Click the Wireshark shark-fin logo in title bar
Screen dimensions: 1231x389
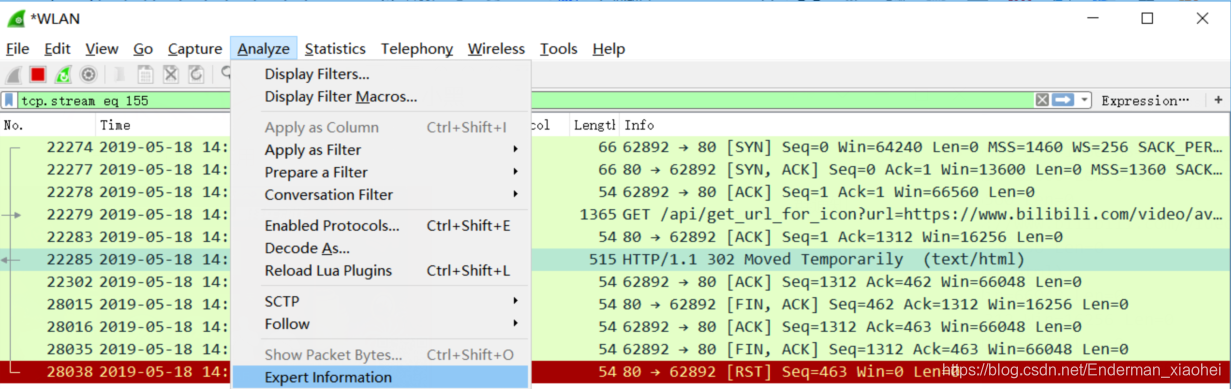[16, 18]
